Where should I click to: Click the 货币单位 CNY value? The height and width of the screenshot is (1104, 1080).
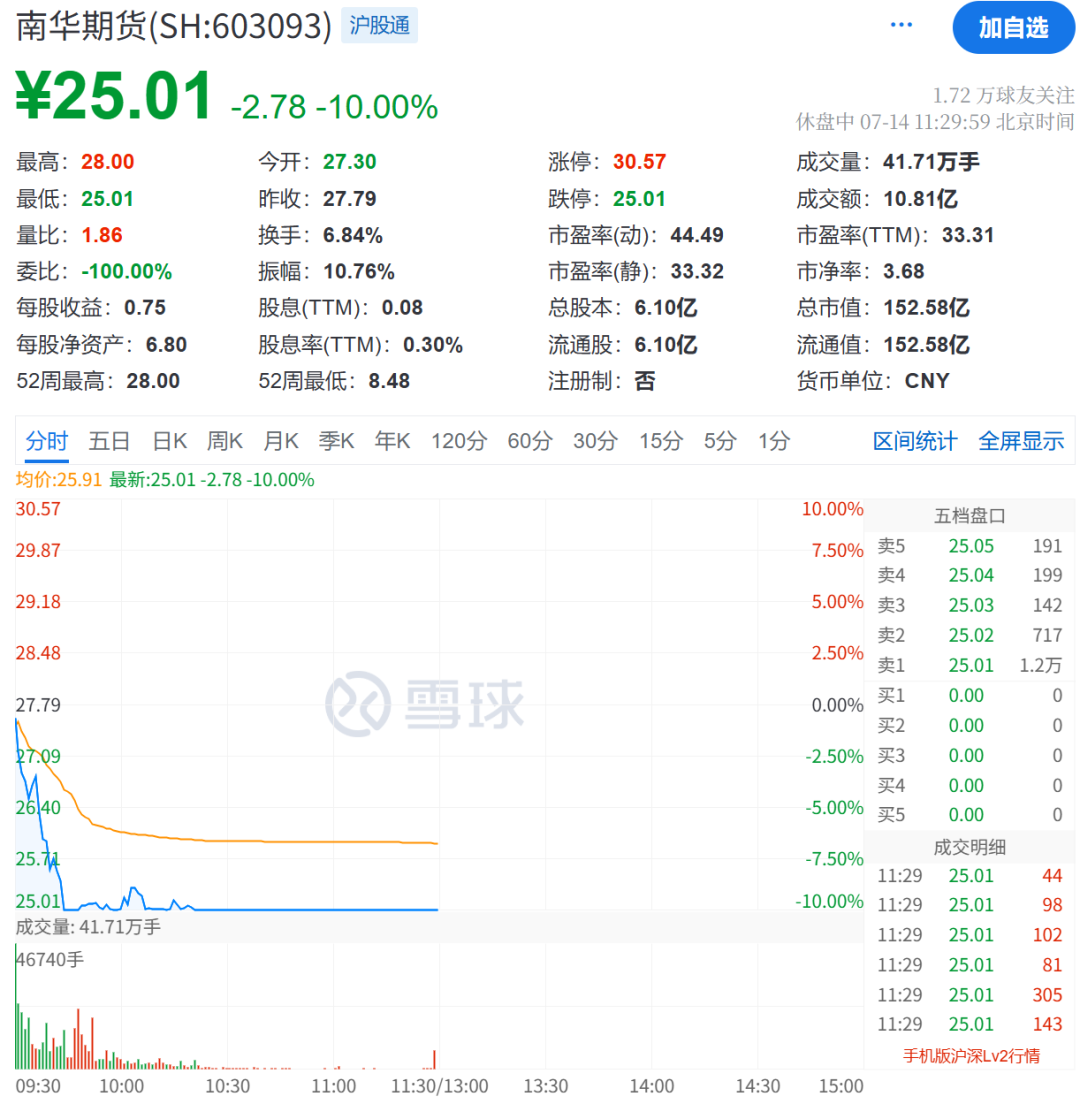(x=927, y=381)
